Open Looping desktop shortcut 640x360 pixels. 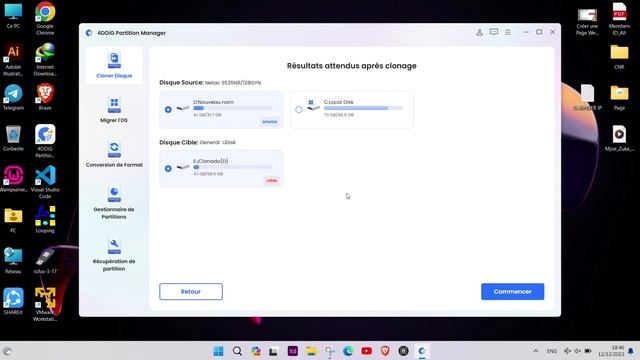click(45, 220)
